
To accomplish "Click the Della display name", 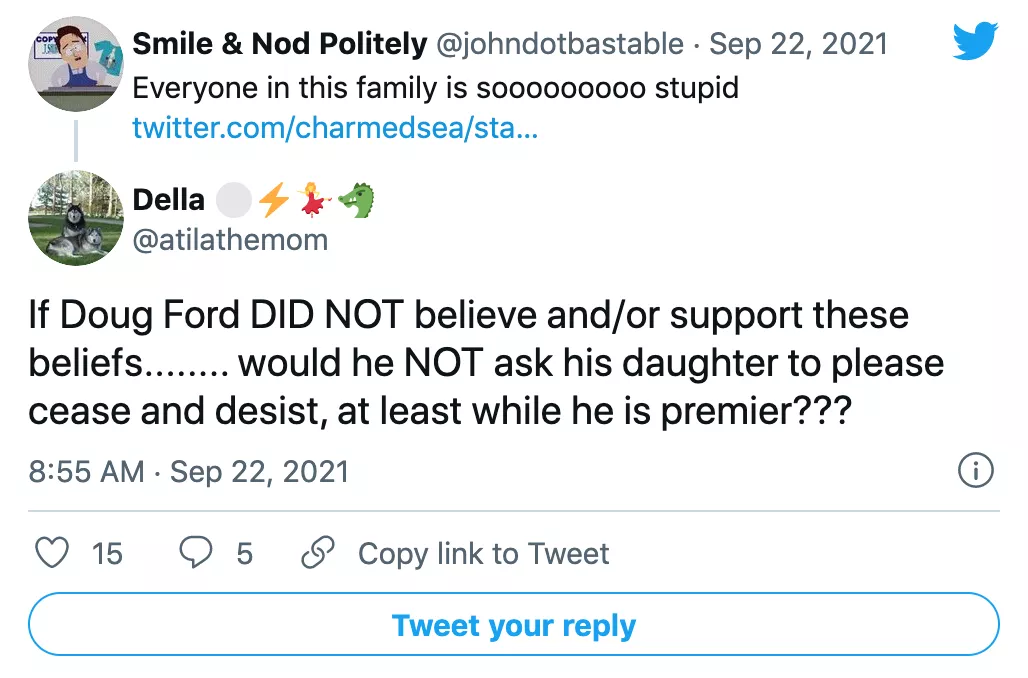I will click(x=168, y=200).
